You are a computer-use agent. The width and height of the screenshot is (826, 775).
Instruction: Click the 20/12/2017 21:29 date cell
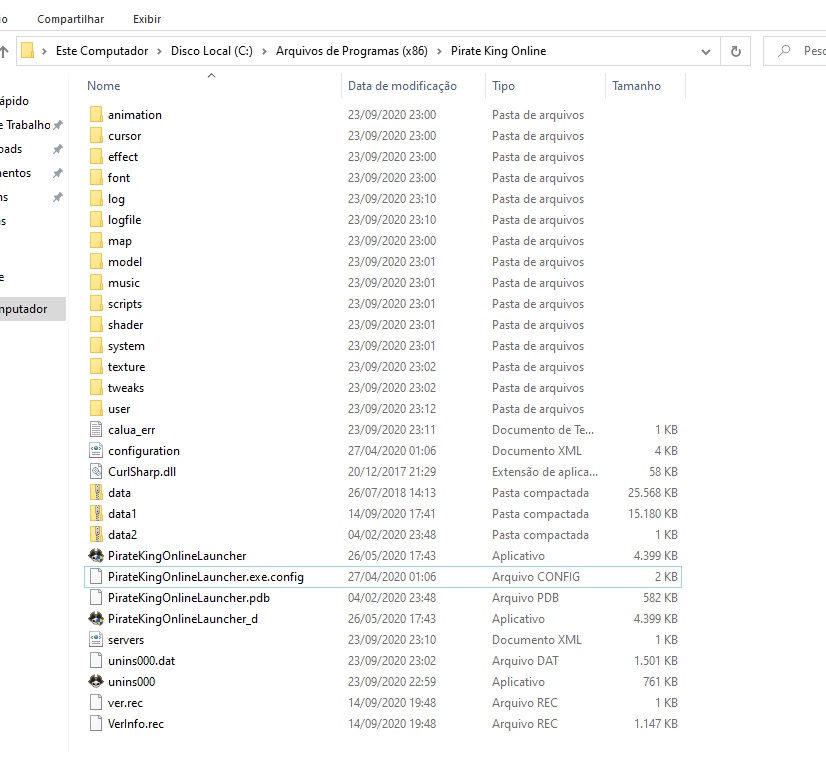click(392, 472)
